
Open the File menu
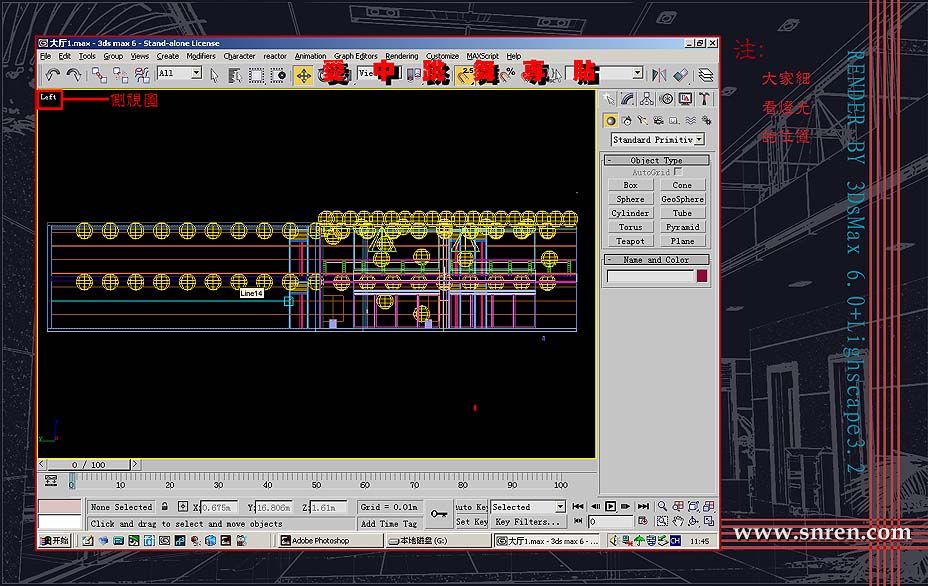tap(46, 56)
